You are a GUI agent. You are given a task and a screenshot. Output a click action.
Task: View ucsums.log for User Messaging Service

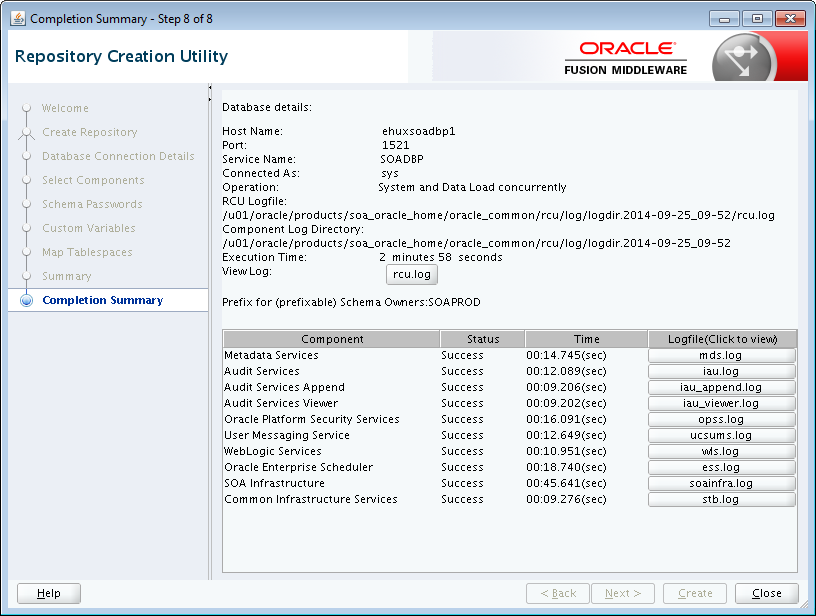click(722, 435)
